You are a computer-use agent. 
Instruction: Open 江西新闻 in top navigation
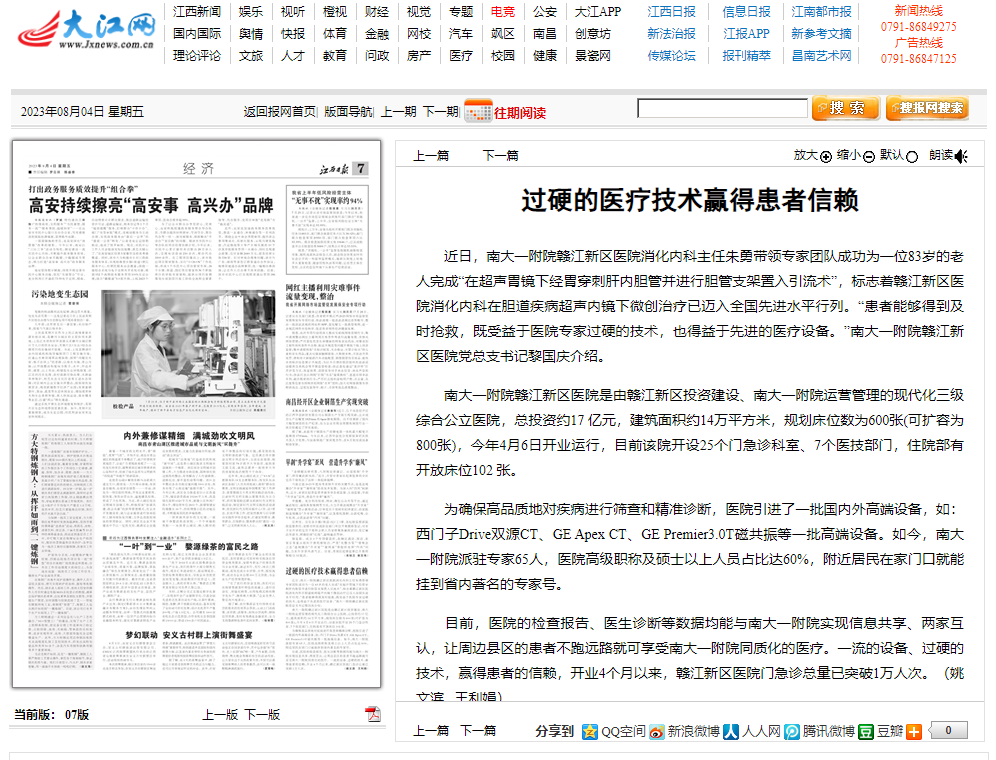click(x=196, y=12)
